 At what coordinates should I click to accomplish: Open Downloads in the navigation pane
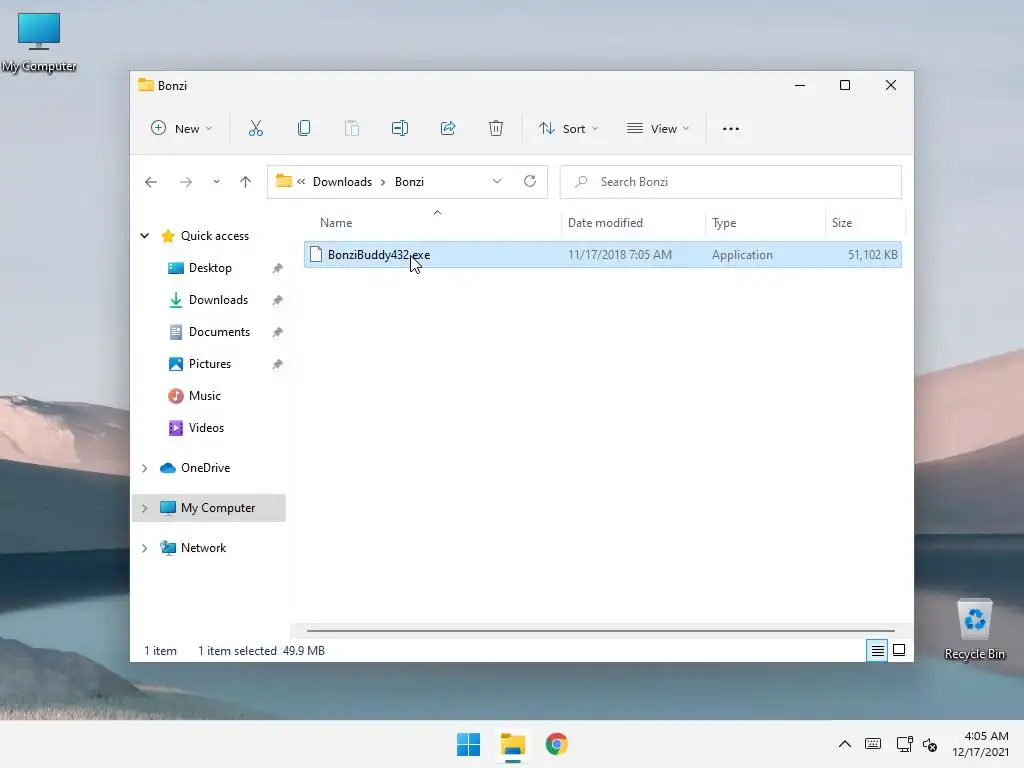coord(218,300)
